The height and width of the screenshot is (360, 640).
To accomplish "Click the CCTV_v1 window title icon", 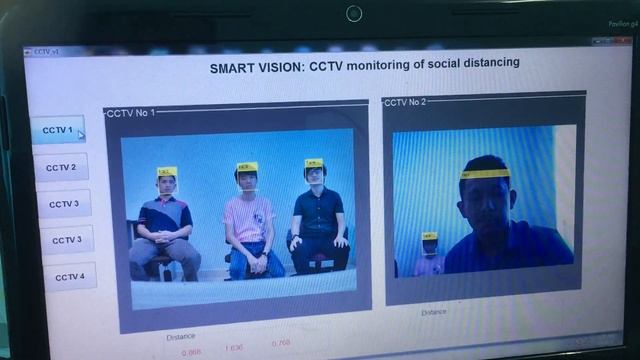I will [28, 52].
